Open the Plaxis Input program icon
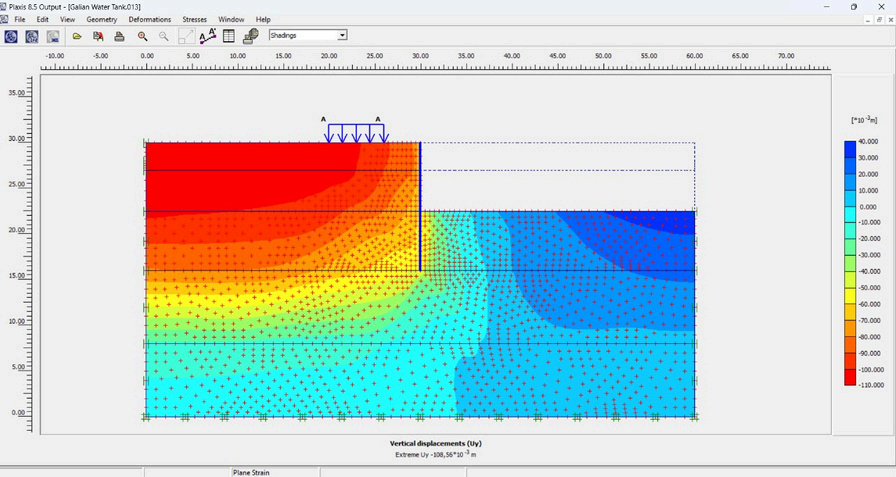Viewport: 896px width, 477px height. [11, 37]
